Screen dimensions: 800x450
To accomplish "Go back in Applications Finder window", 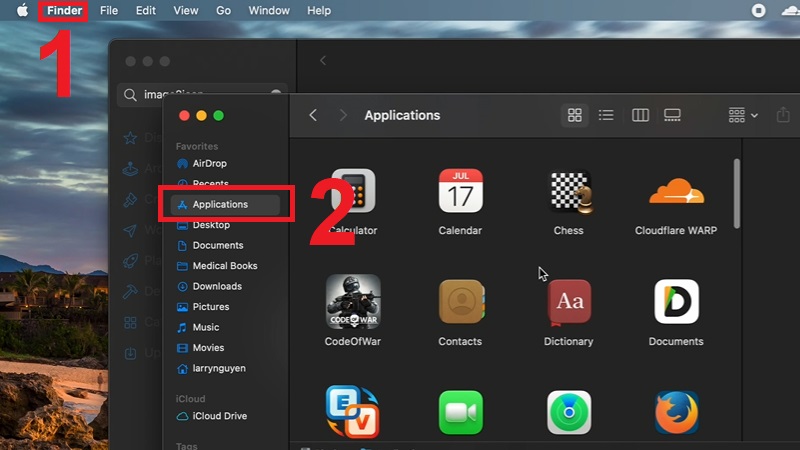I will (313, 115).
